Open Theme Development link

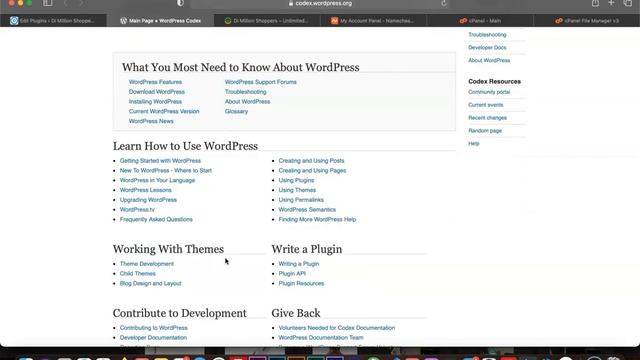(x=147, y=264)
